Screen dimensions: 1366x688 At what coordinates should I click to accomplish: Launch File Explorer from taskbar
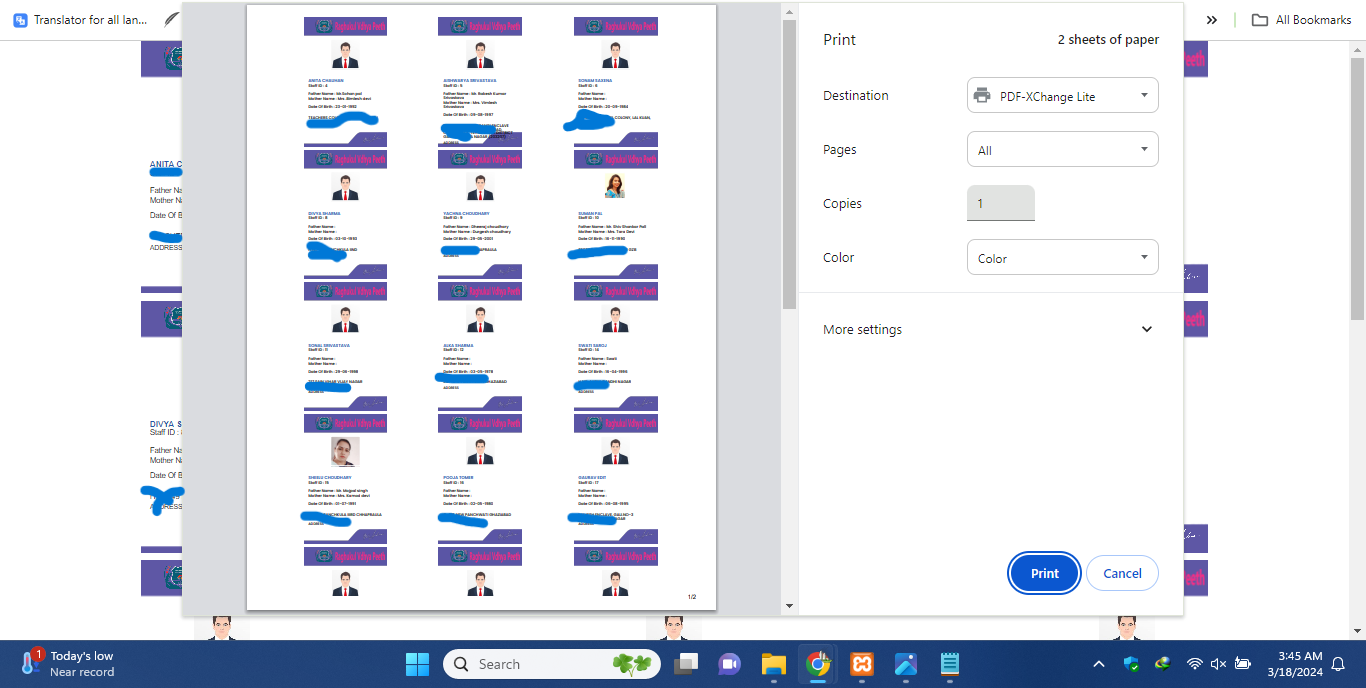[774, 664]
